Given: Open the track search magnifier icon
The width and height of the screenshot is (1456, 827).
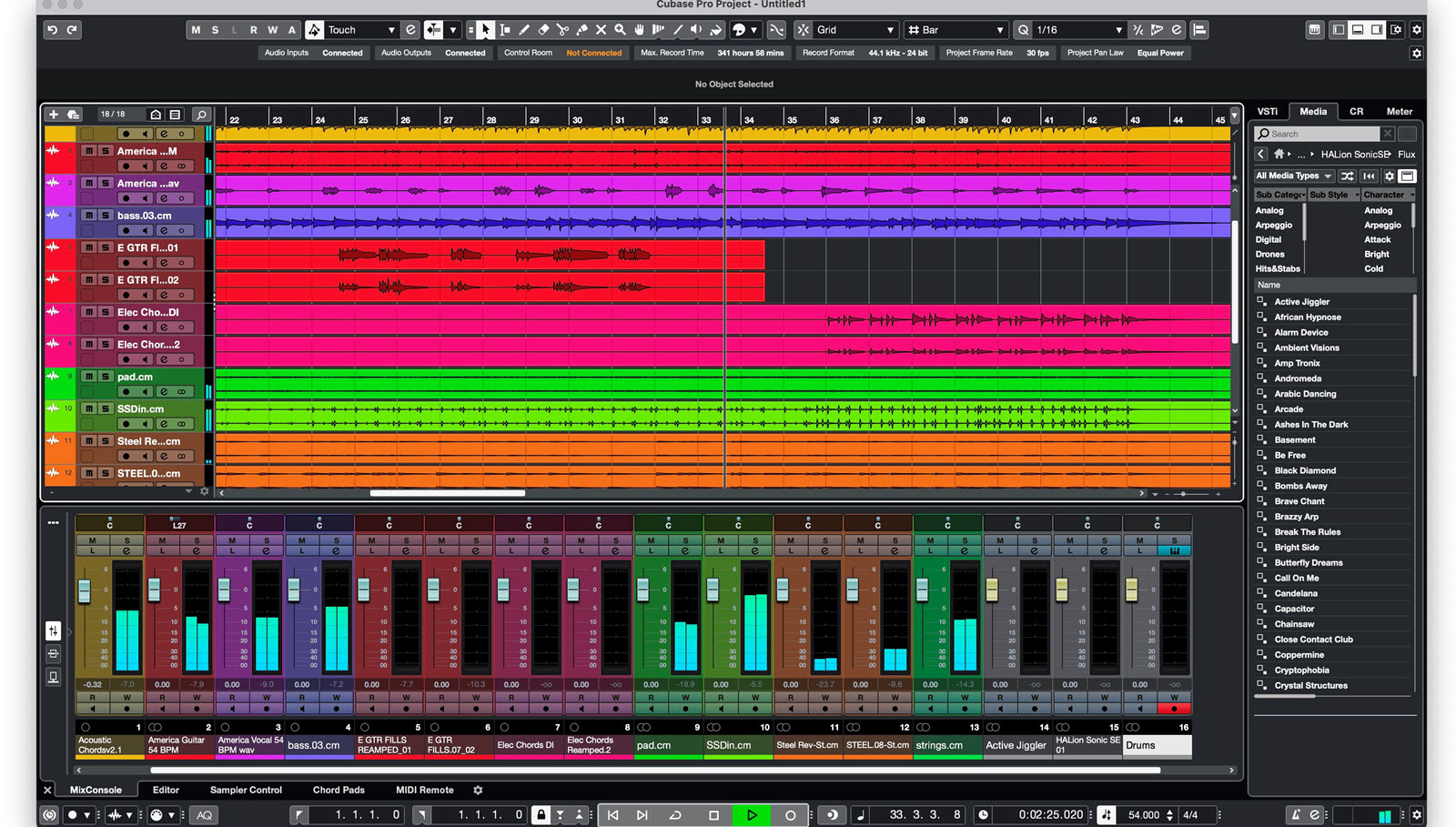Looking at the screenshot, I should coord(201,115).
